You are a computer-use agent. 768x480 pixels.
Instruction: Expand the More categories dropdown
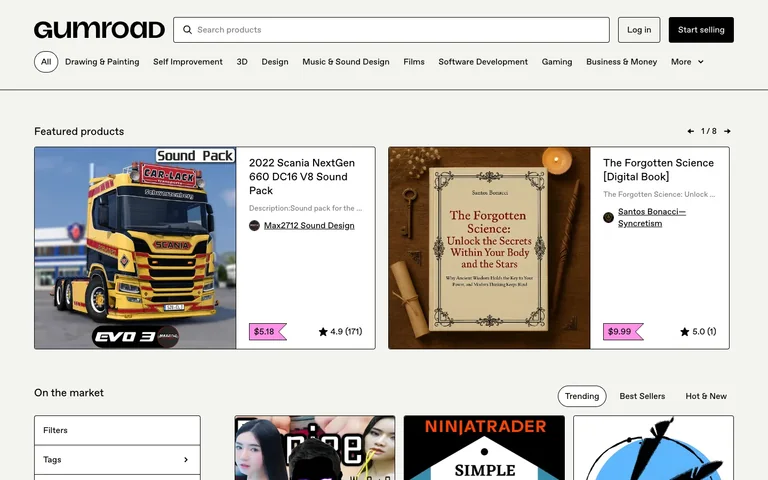click(687, 62)
